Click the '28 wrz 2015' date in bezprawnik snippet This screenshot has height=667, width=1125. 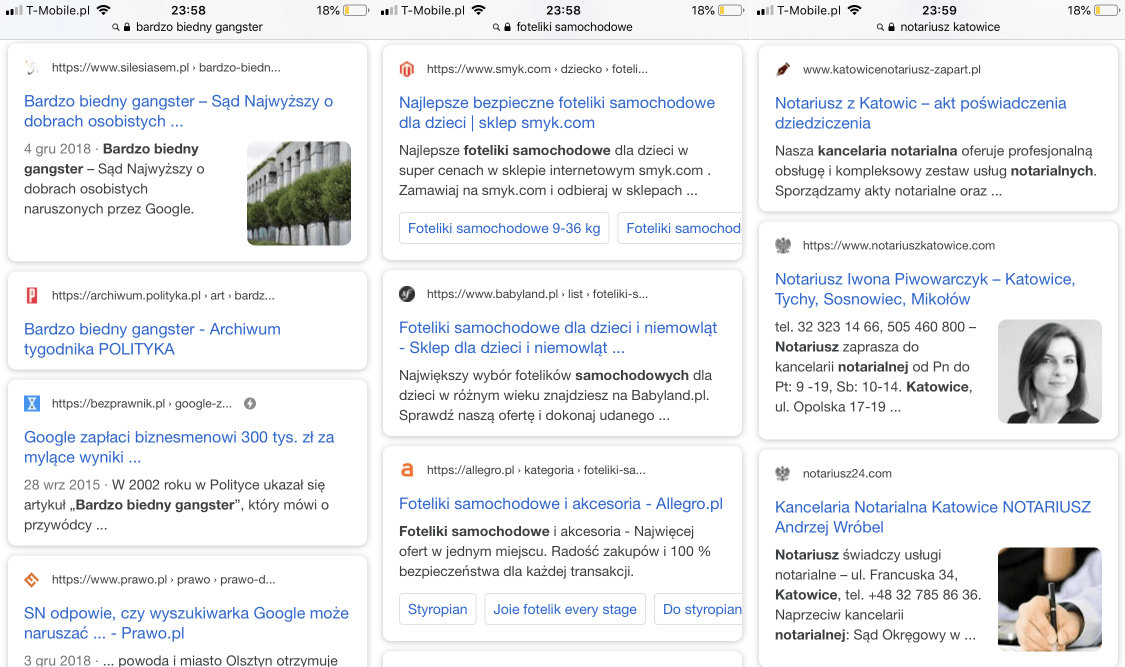click(62, 485)
